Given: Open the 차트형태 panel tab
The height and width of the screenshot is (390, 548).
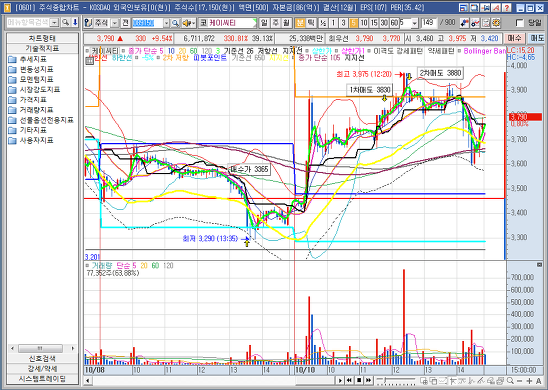Looking at the screenshot, I should [42, 38].
